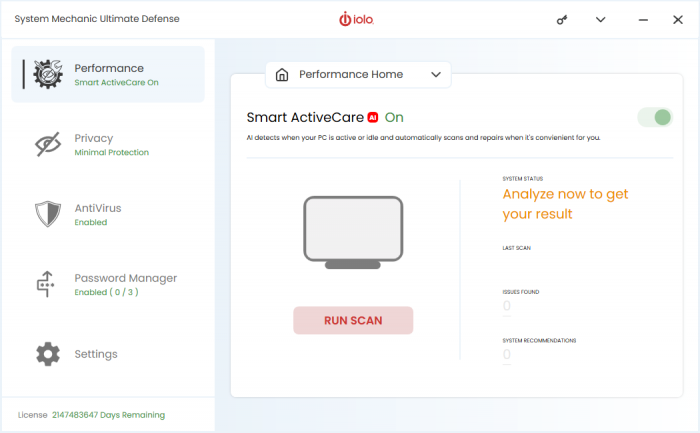
Task: Click the home icon in Performance Home
Action: pos(282,75)
